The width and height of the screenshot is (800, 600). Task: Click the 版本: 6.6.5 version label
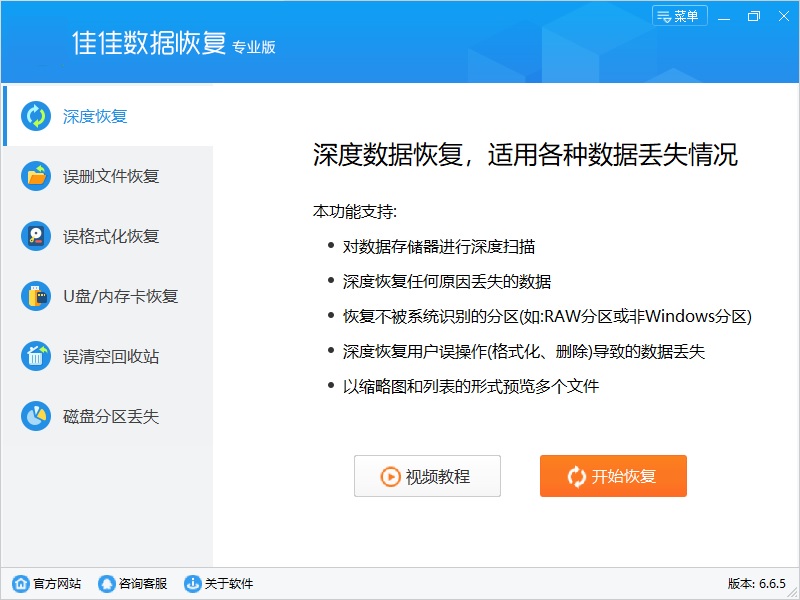[756, 583]
